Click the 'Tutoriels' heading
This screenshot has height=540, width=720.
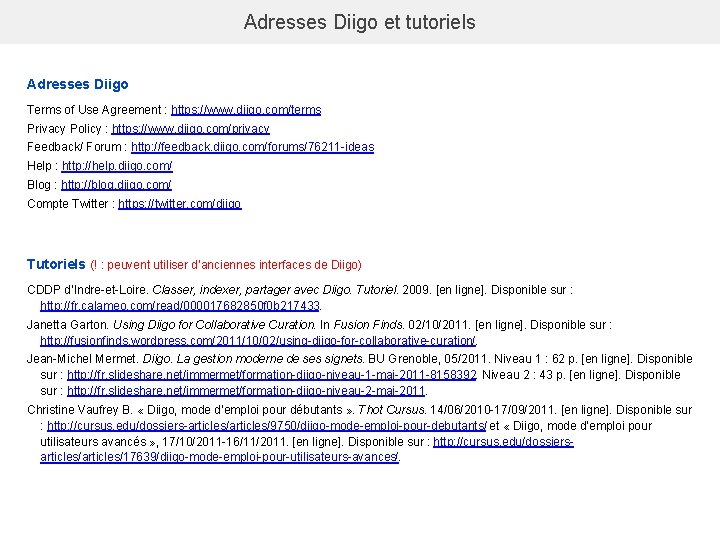click(x=56, y=264)
